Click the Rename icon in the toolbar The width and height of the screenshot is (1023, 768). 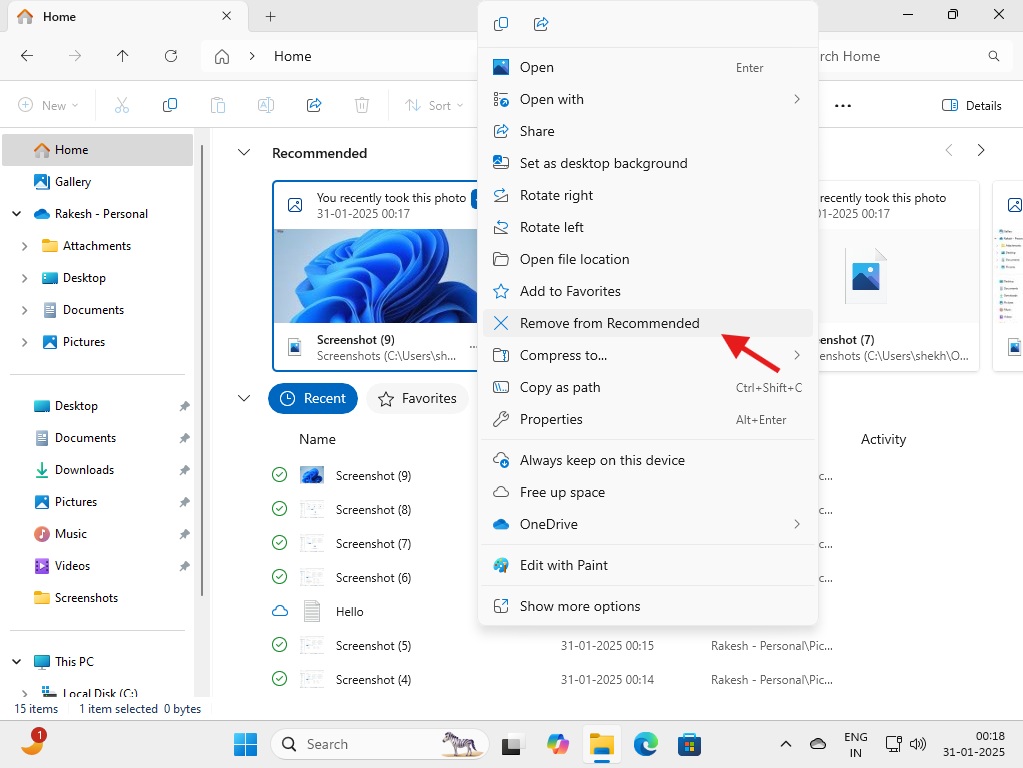(x=264, y=104)
